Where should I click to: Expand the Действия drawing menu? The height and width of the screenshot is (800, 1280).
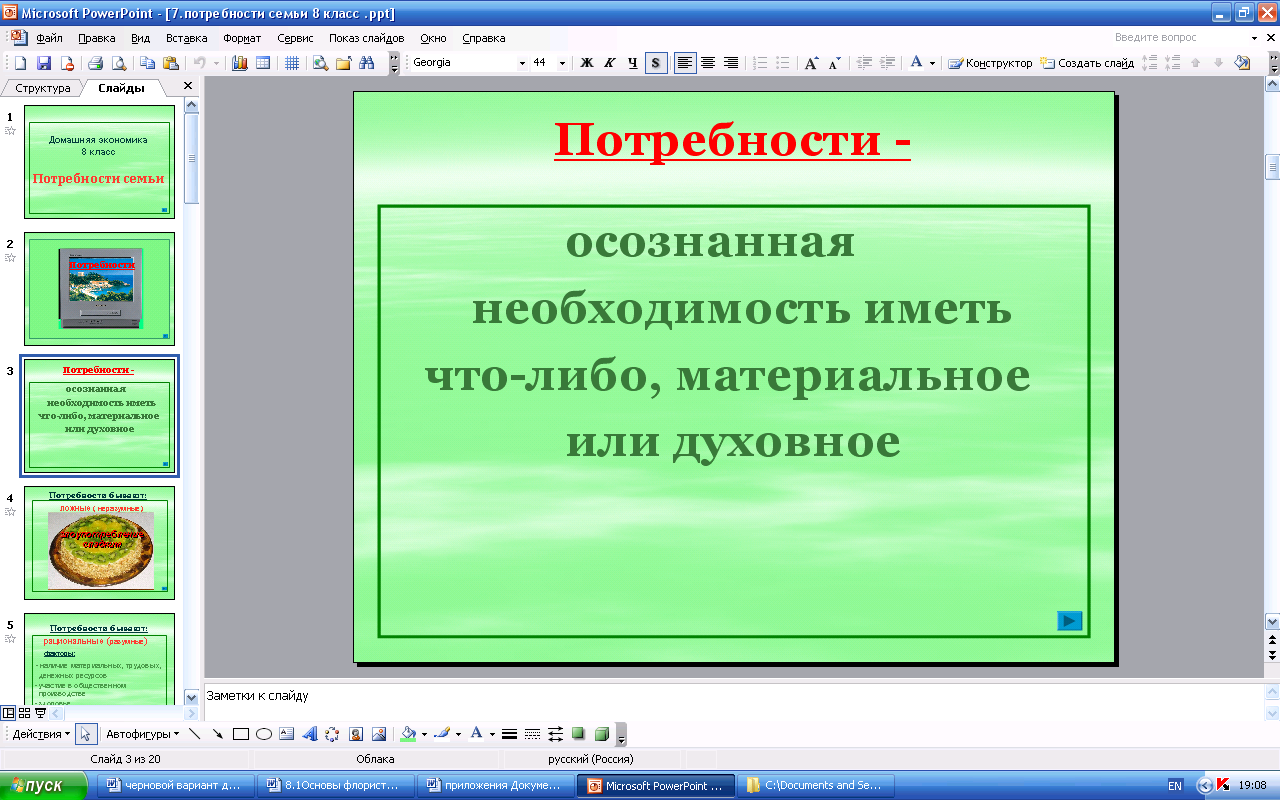[x=41, y=734]
